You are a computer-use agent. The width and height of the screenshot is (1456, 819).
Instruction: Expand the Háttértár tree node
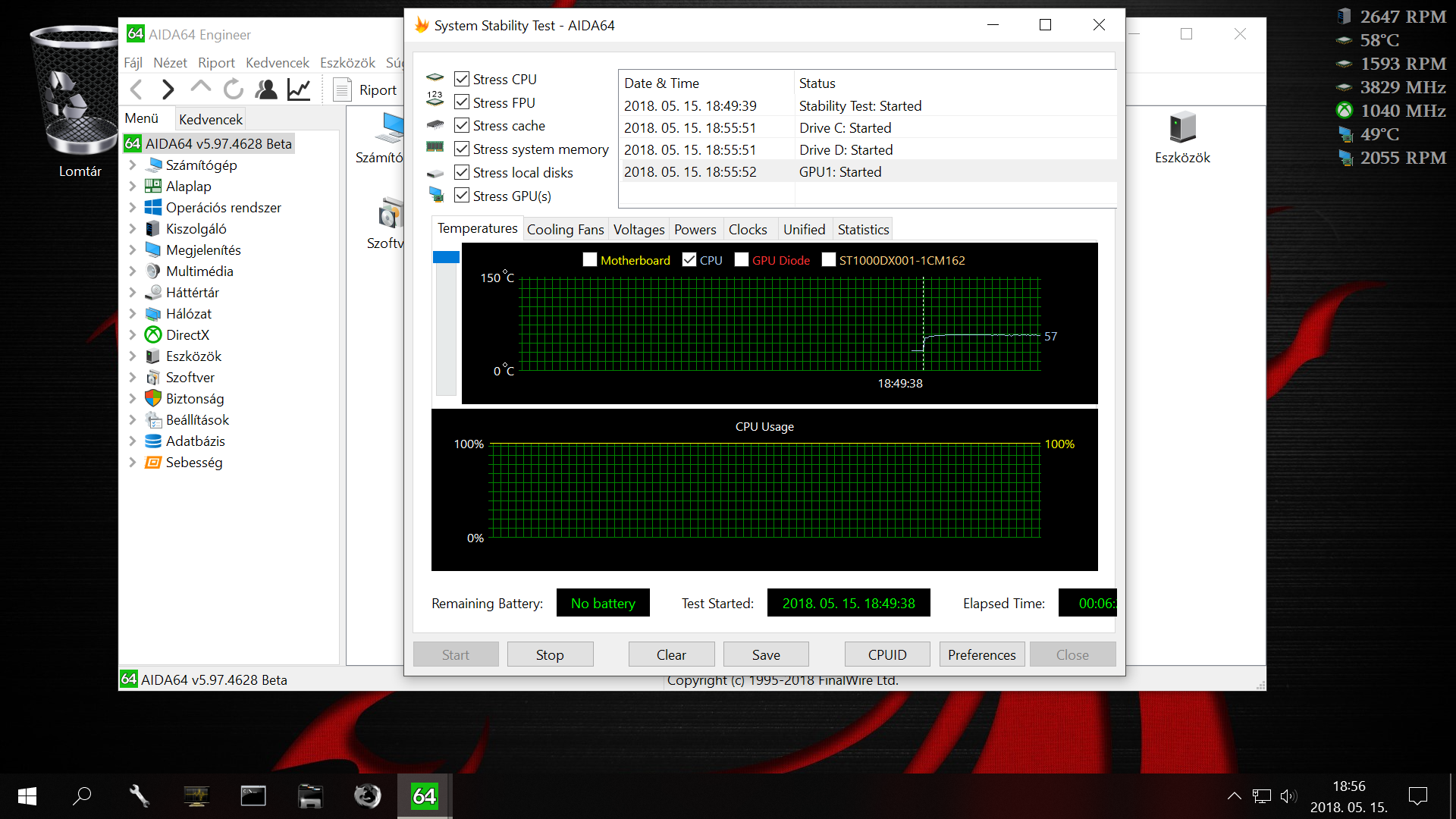point(133,292)
